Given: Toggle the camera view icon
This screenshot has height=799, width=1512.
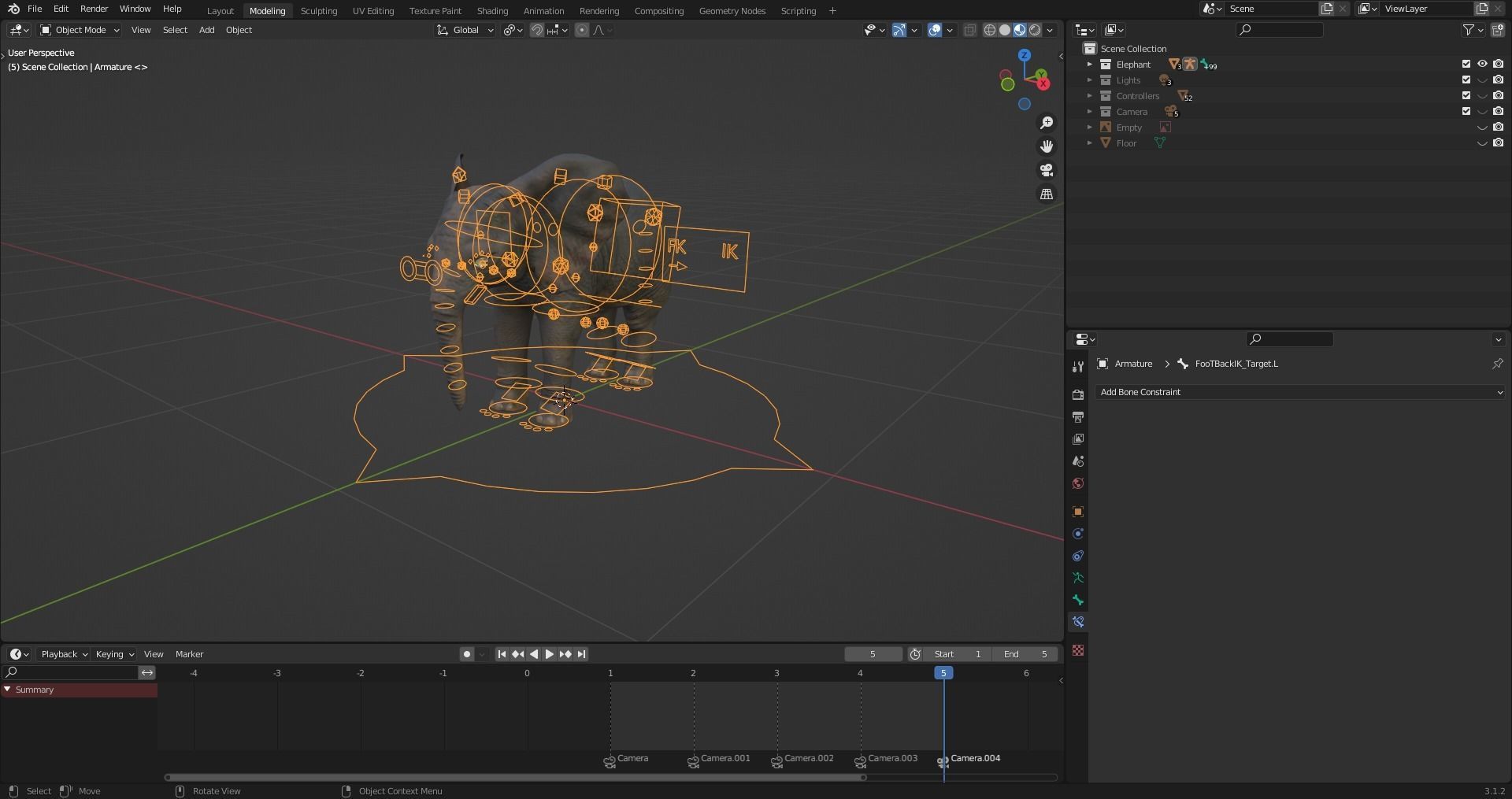Looking at the screenshot, I should tap(1047, 170).
